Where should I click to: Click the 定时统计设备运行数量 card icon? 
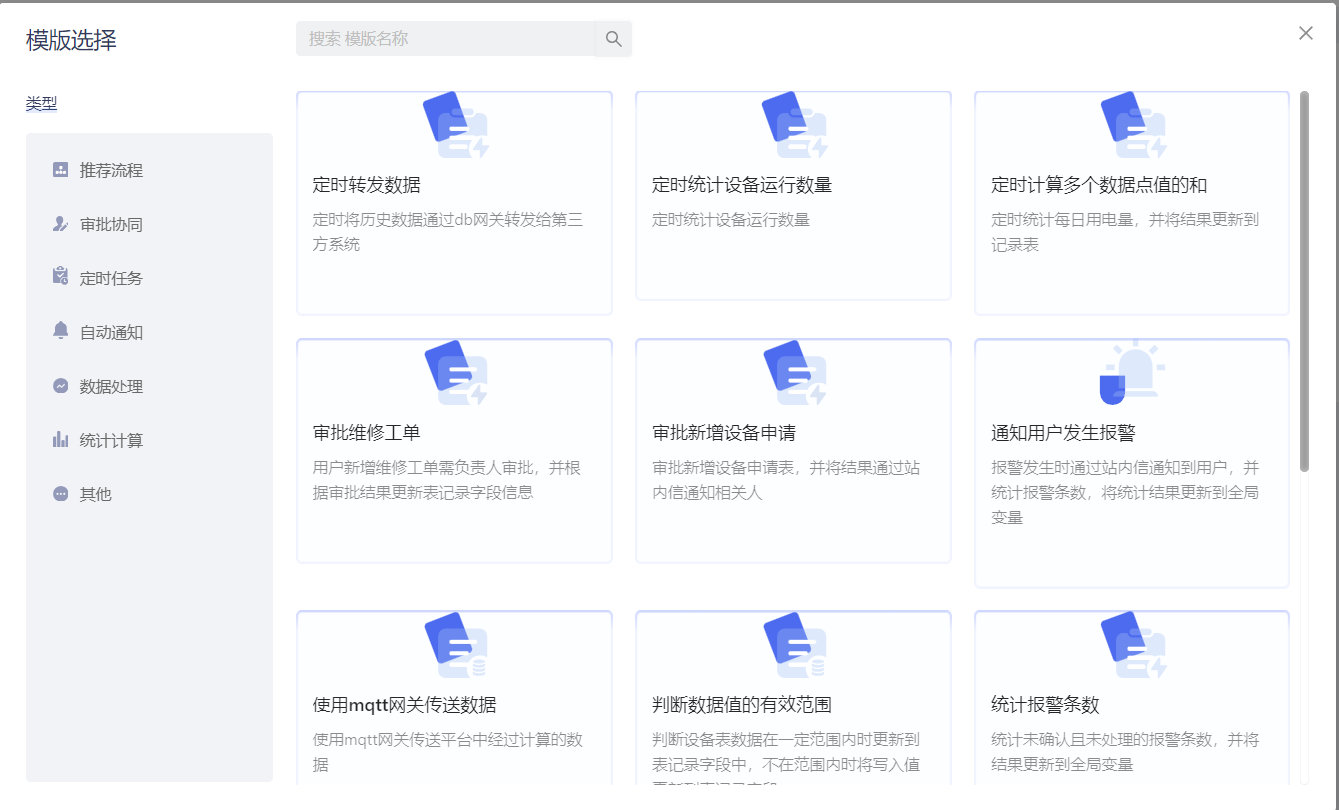point(795,125)
